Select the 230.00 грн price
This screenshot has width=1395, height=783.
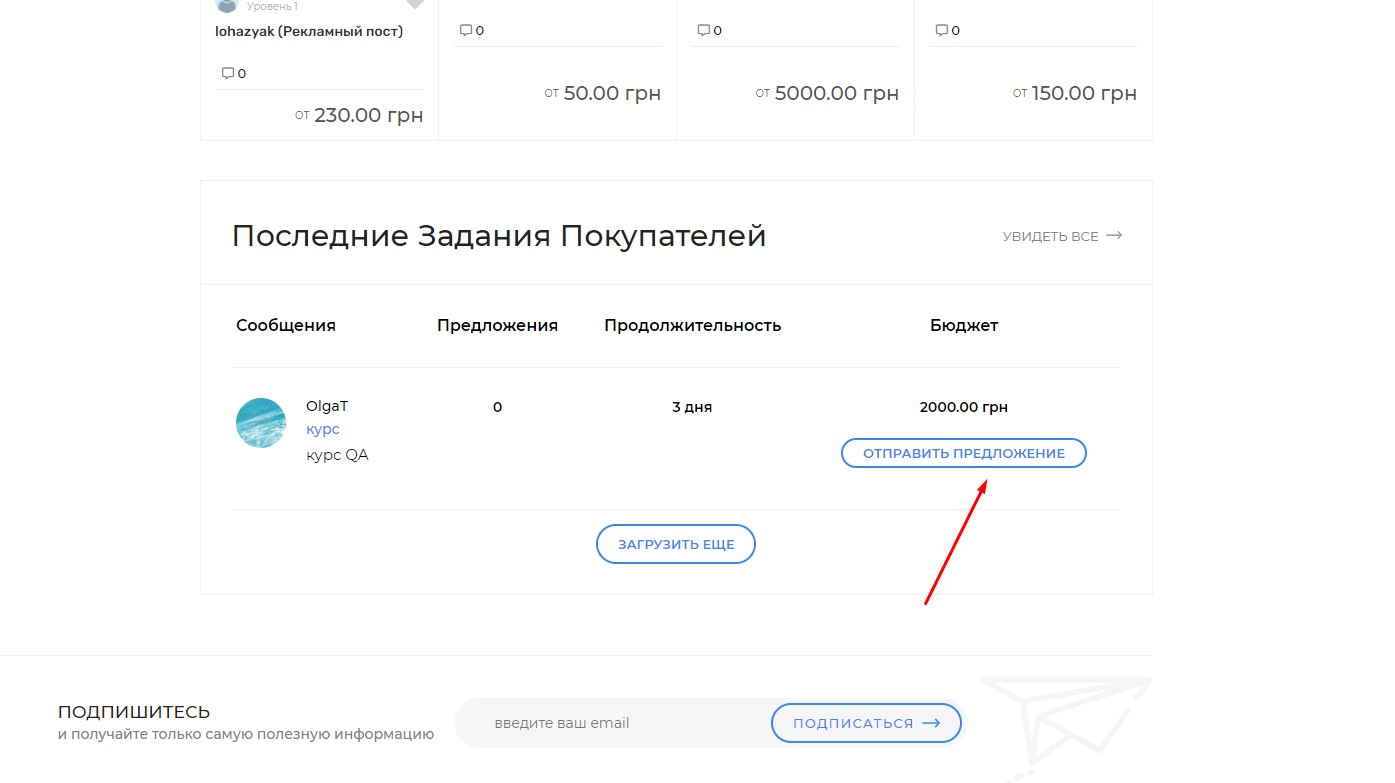(368, 115)
